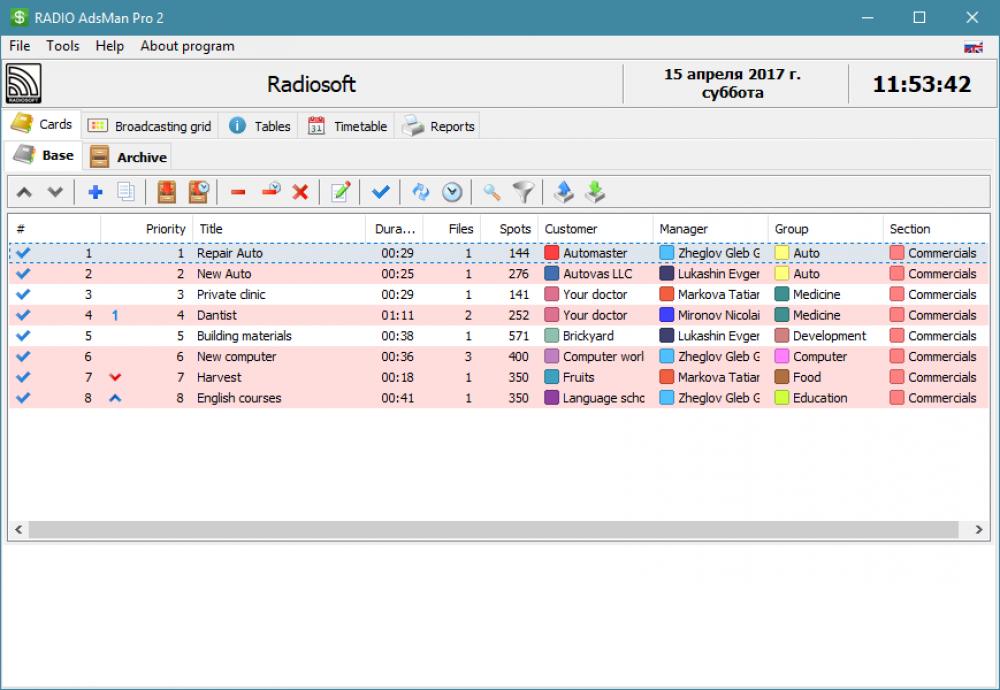Open the Tools menu
The height and width of the screenshot is (690, 1000).
click(62, 46)
